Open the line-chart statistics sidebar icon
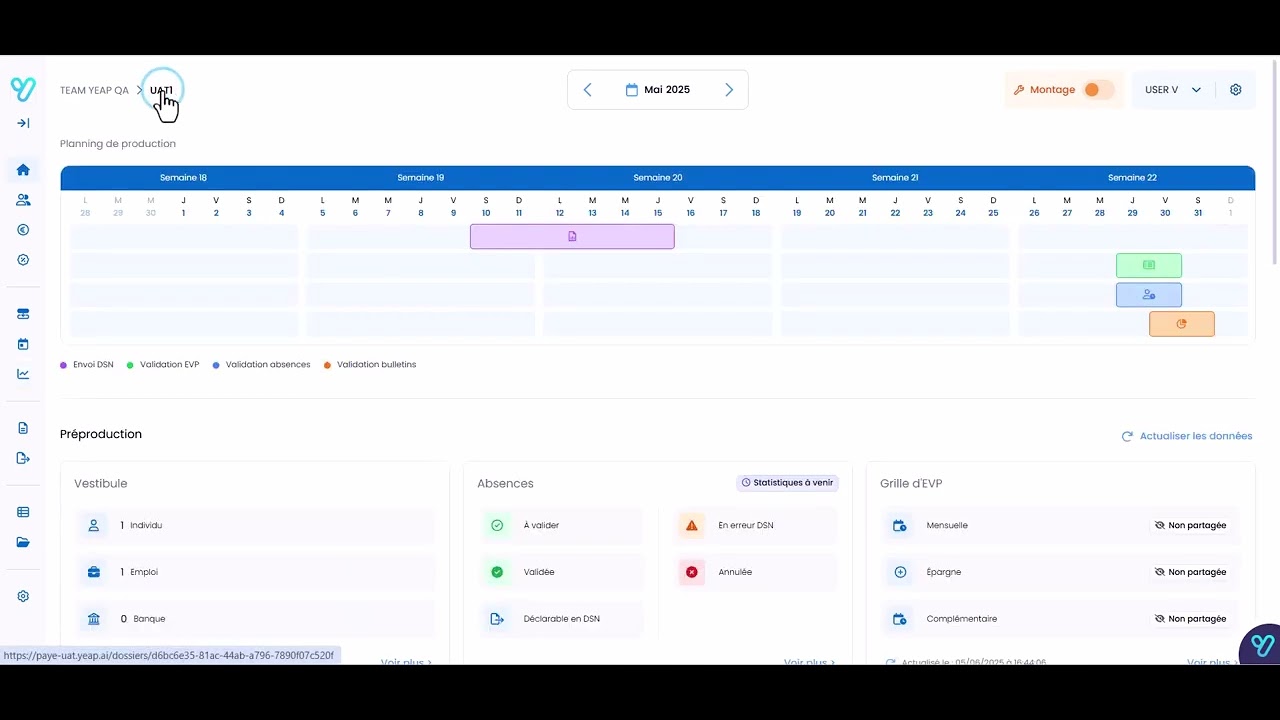Image resolution: width=1280 pixels, height=720 pixels. click(23, 374)
